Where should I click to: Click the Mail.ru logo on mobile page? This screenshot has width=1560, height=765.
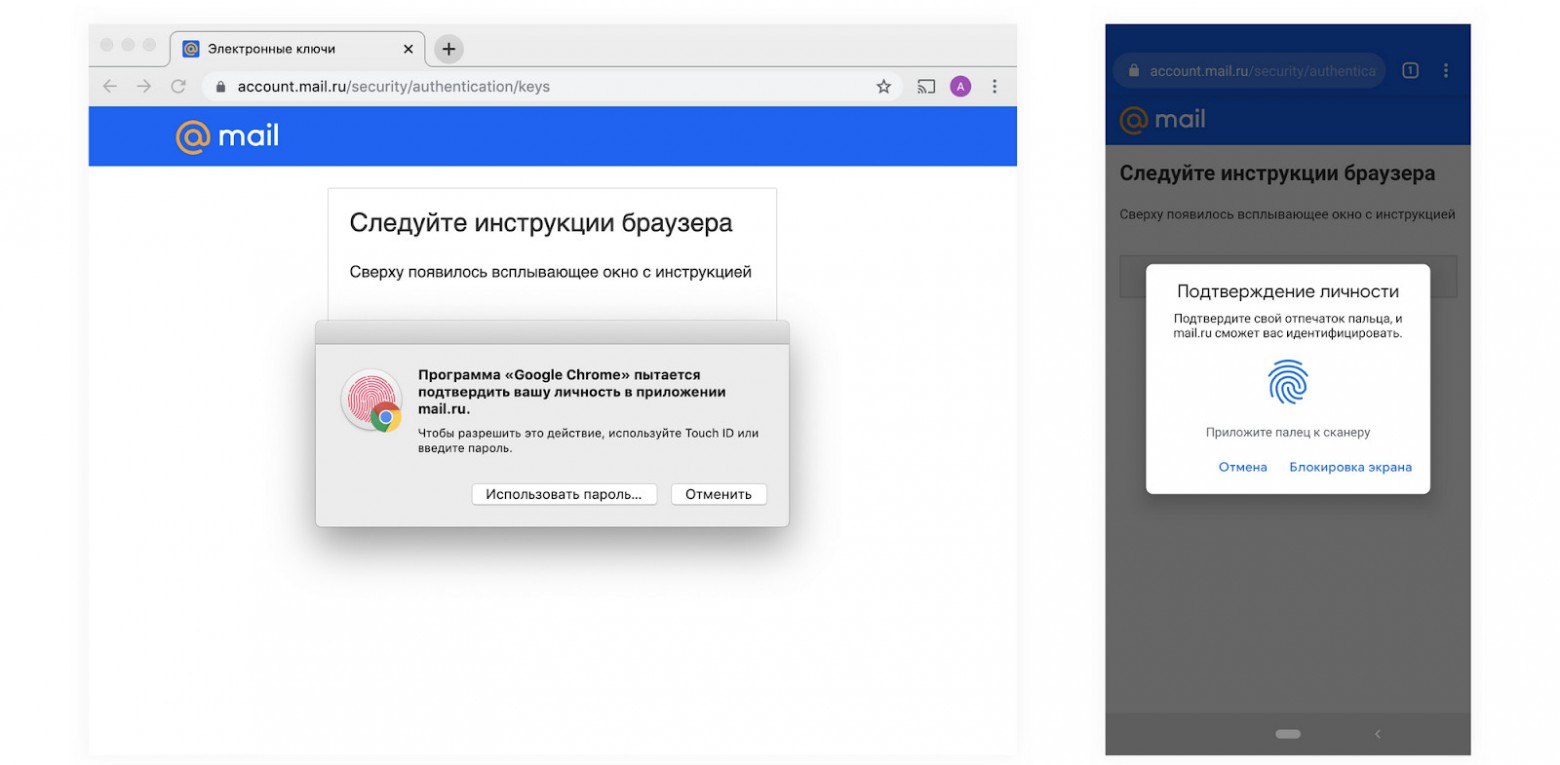click(1162, 120)
